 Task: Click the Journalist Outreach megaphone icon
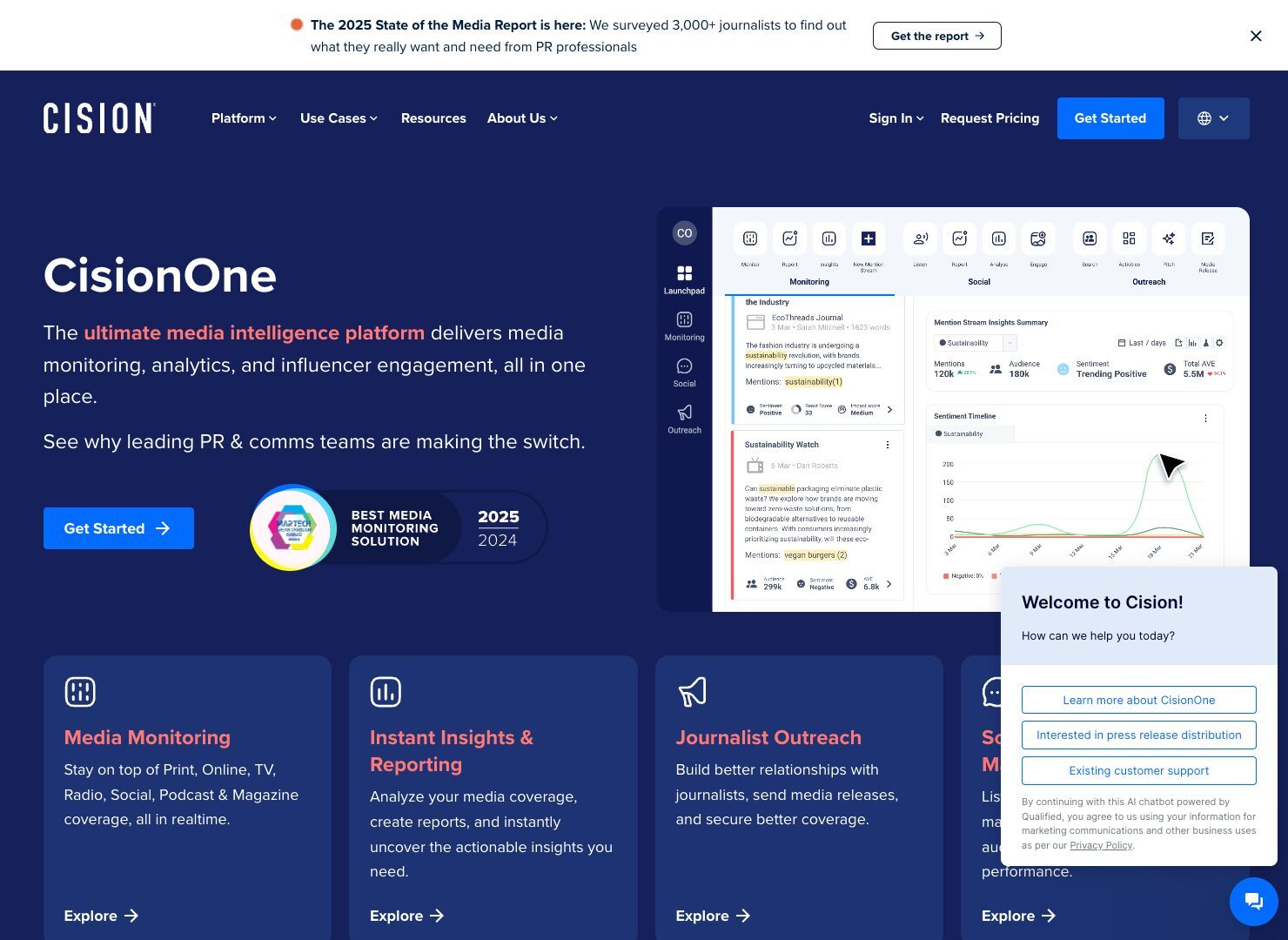coord(692,692)
